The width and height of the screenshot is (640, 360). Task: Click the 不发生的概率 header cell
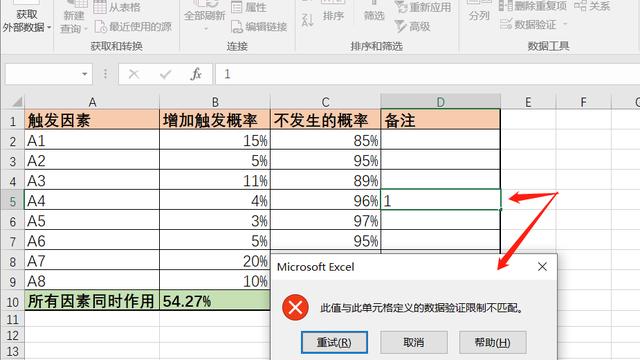tap(325, 120)
